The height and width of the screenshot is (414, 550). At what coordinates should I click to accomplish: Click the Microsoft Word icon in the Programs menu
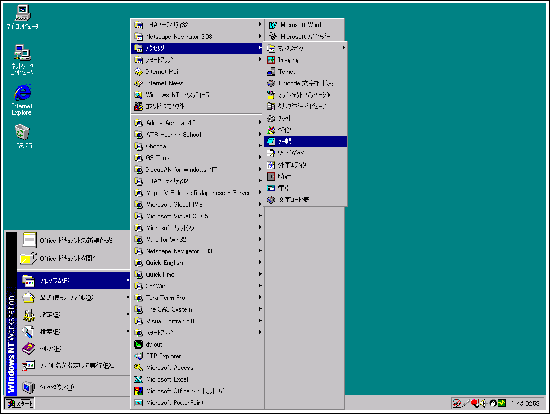[273, 25]
